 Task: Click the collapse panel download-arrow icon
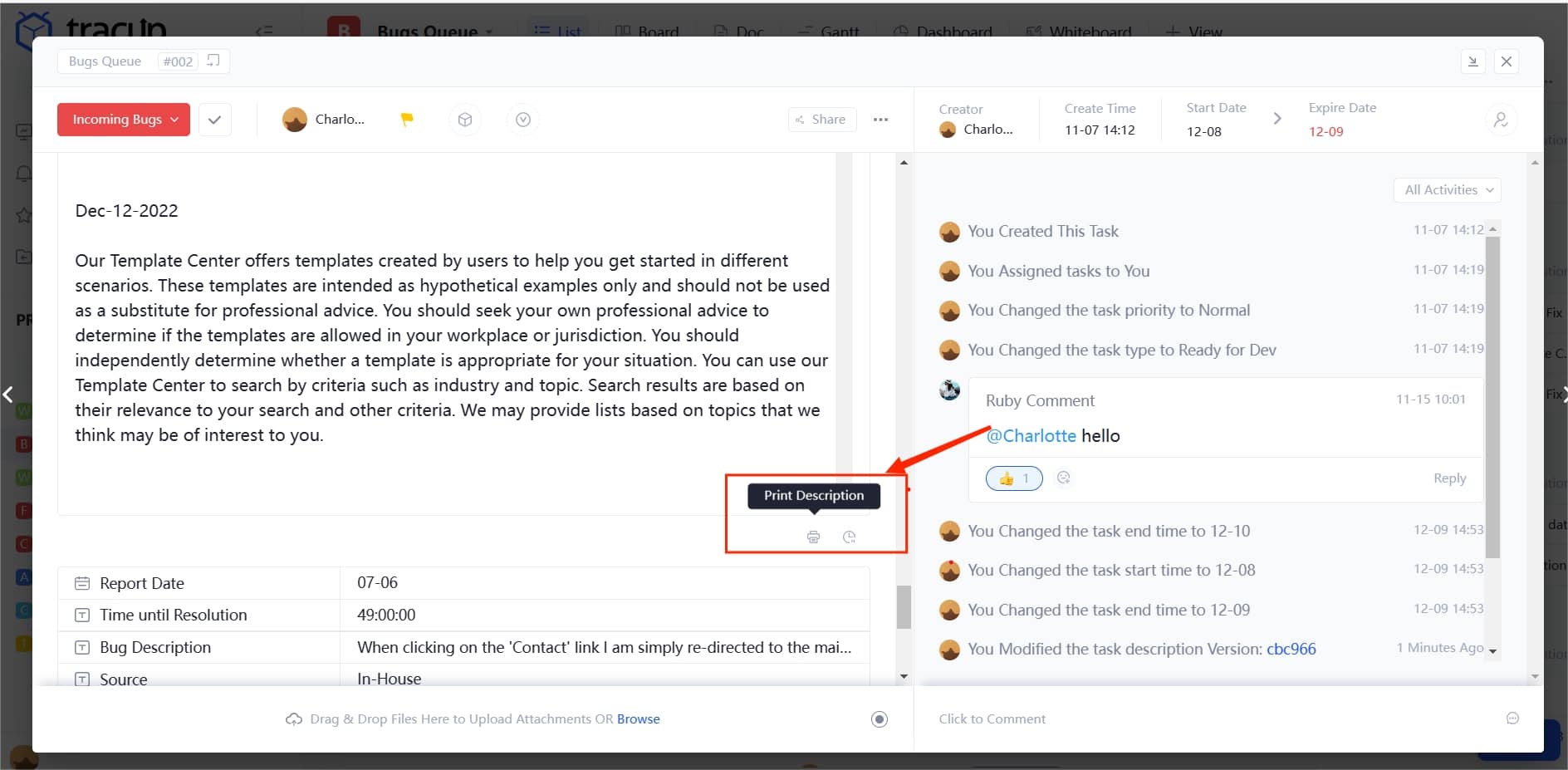pos(1472,61)
